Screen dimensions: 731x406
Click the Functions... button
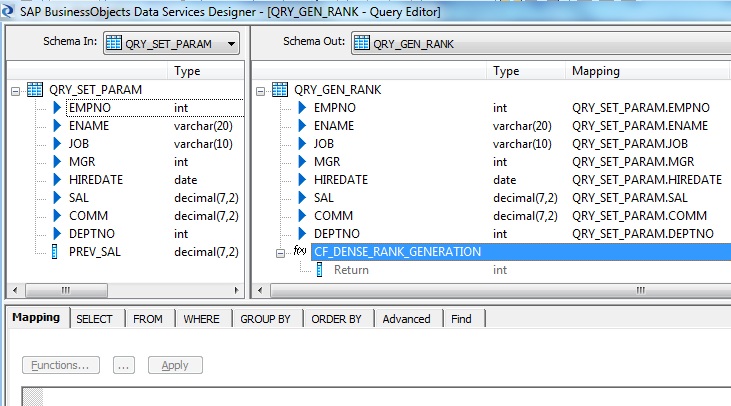click(61, 365)
